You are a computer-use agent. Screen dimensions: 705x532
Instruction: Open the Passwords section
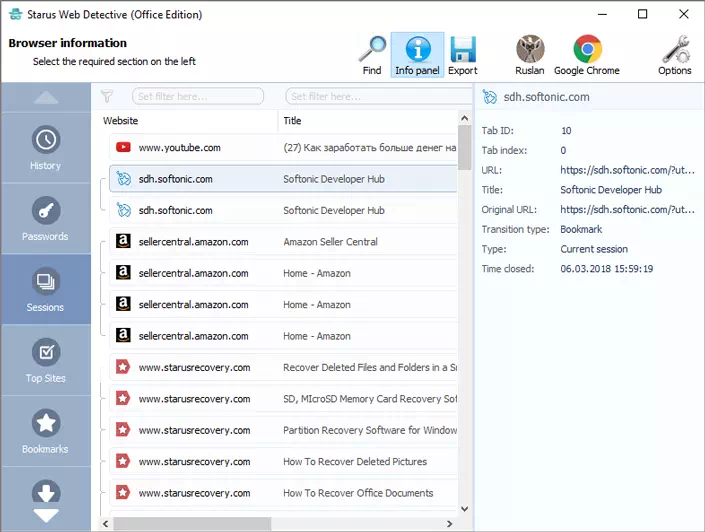(x=46, y=219)
